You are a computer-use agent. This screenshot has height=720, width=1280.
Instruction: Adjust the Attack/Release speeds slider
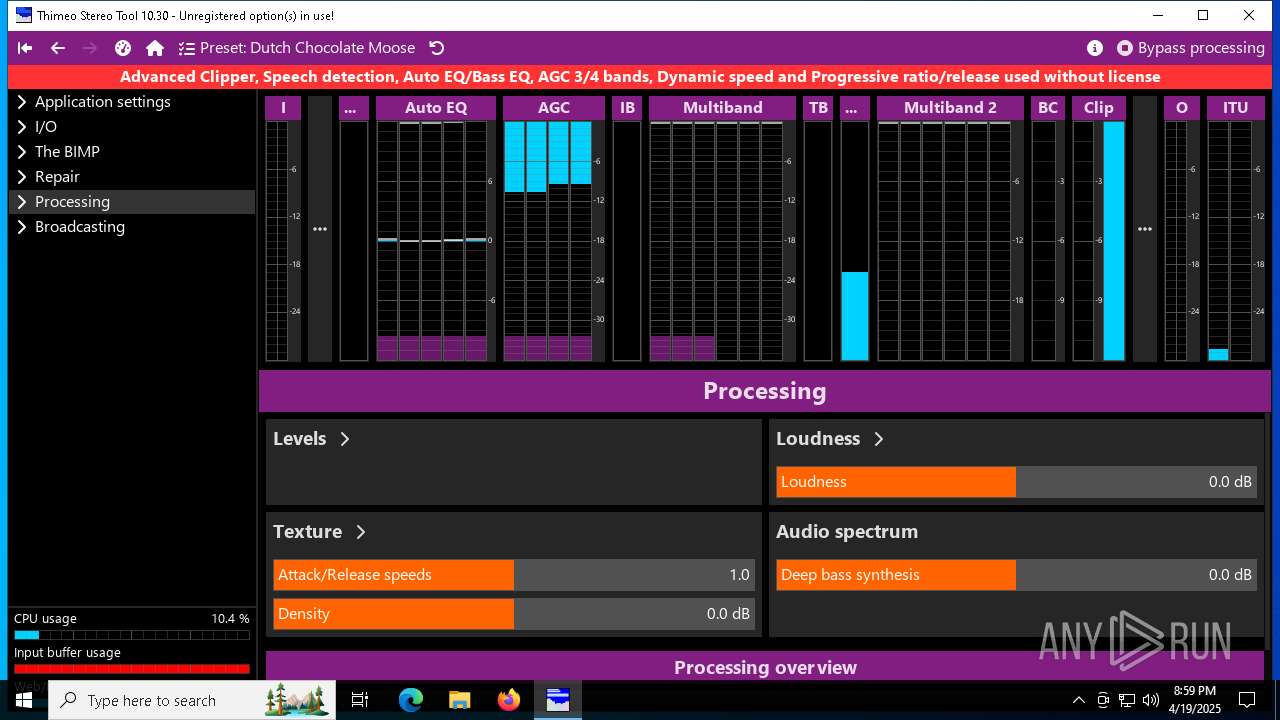[514, 575]
